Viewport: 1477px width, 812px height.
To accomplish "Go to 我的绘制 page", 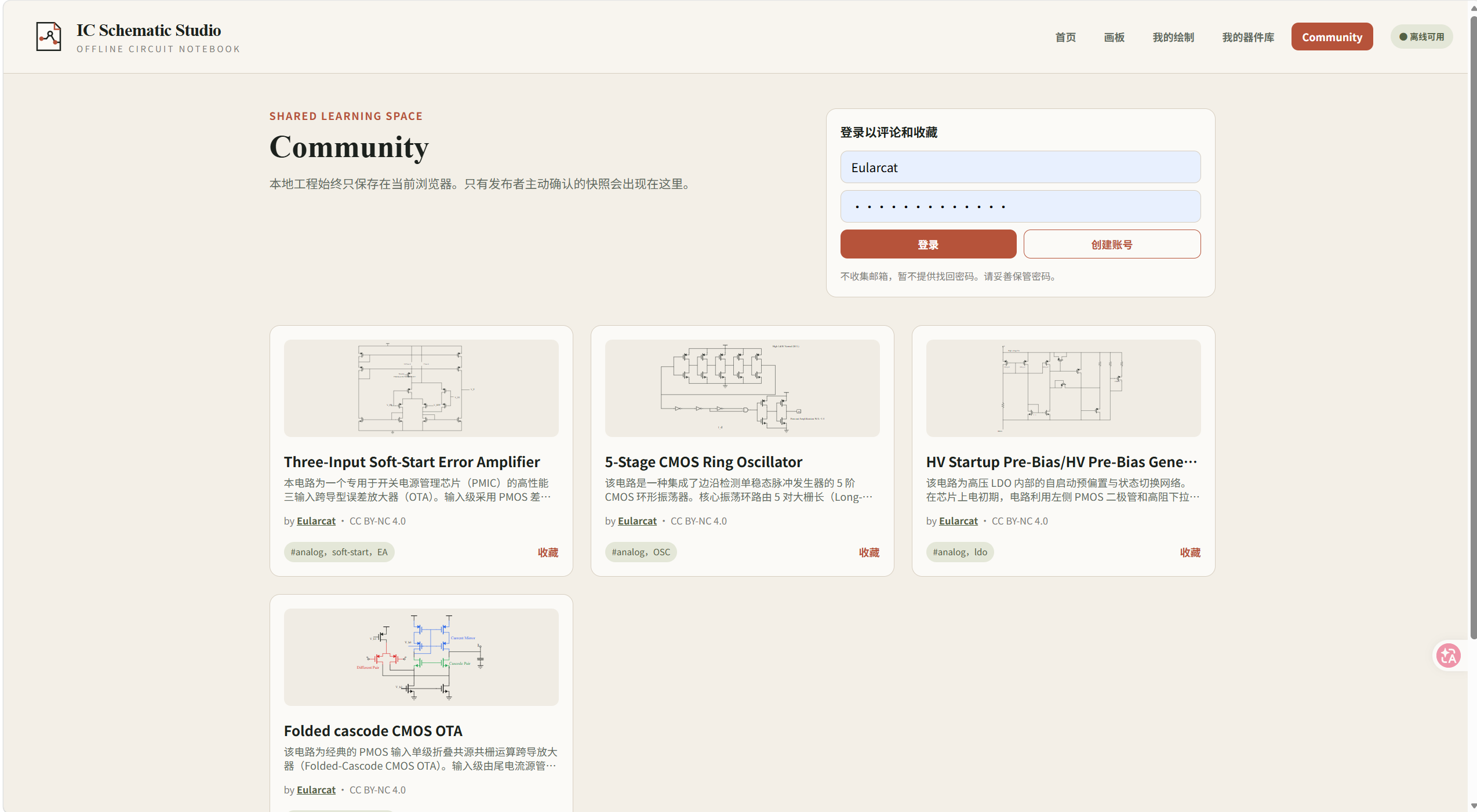I will (1173, 37).
